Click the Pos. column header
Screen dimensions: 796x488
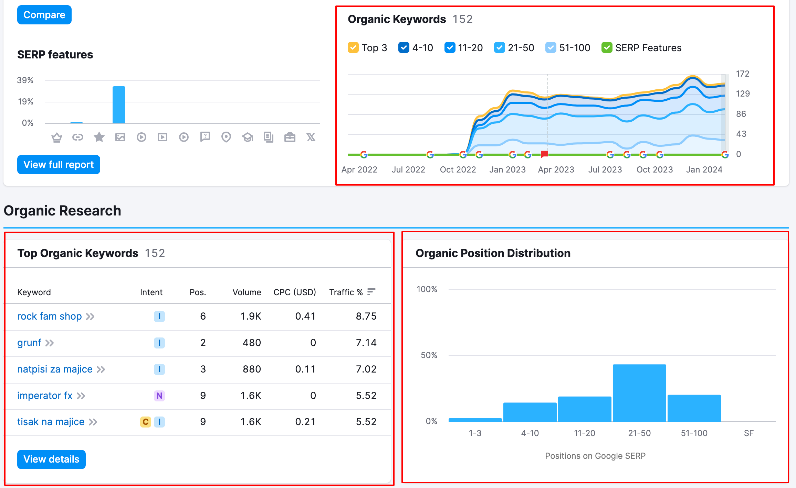(197, 292)
